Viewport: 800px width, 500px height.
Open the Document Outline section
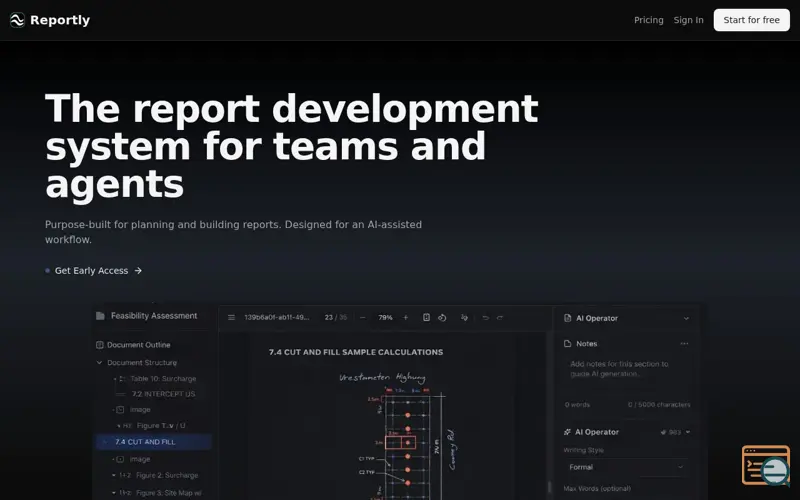[138, 345]
